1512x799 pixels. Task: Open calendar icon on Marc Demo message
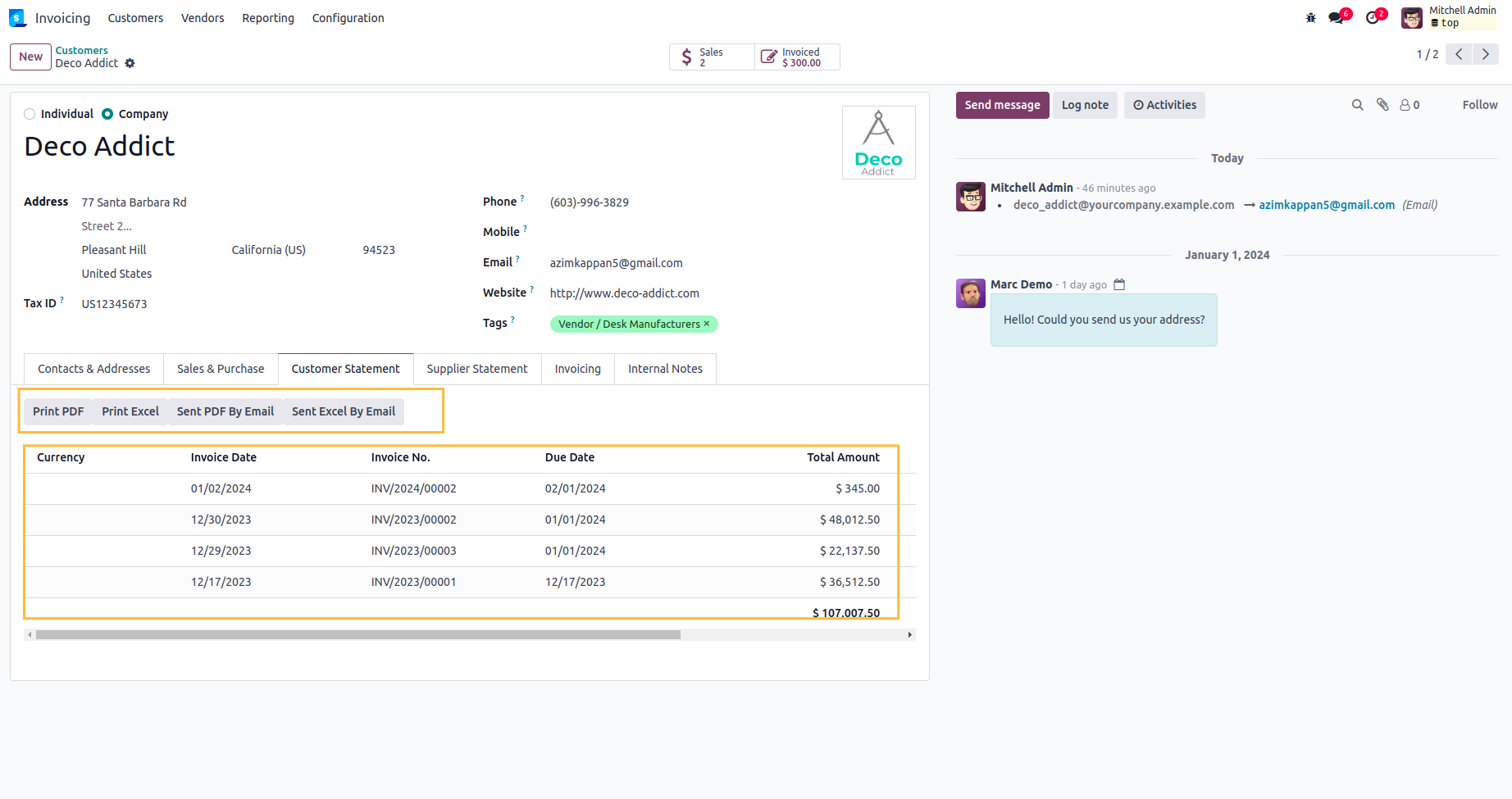tap(1119, 284)
